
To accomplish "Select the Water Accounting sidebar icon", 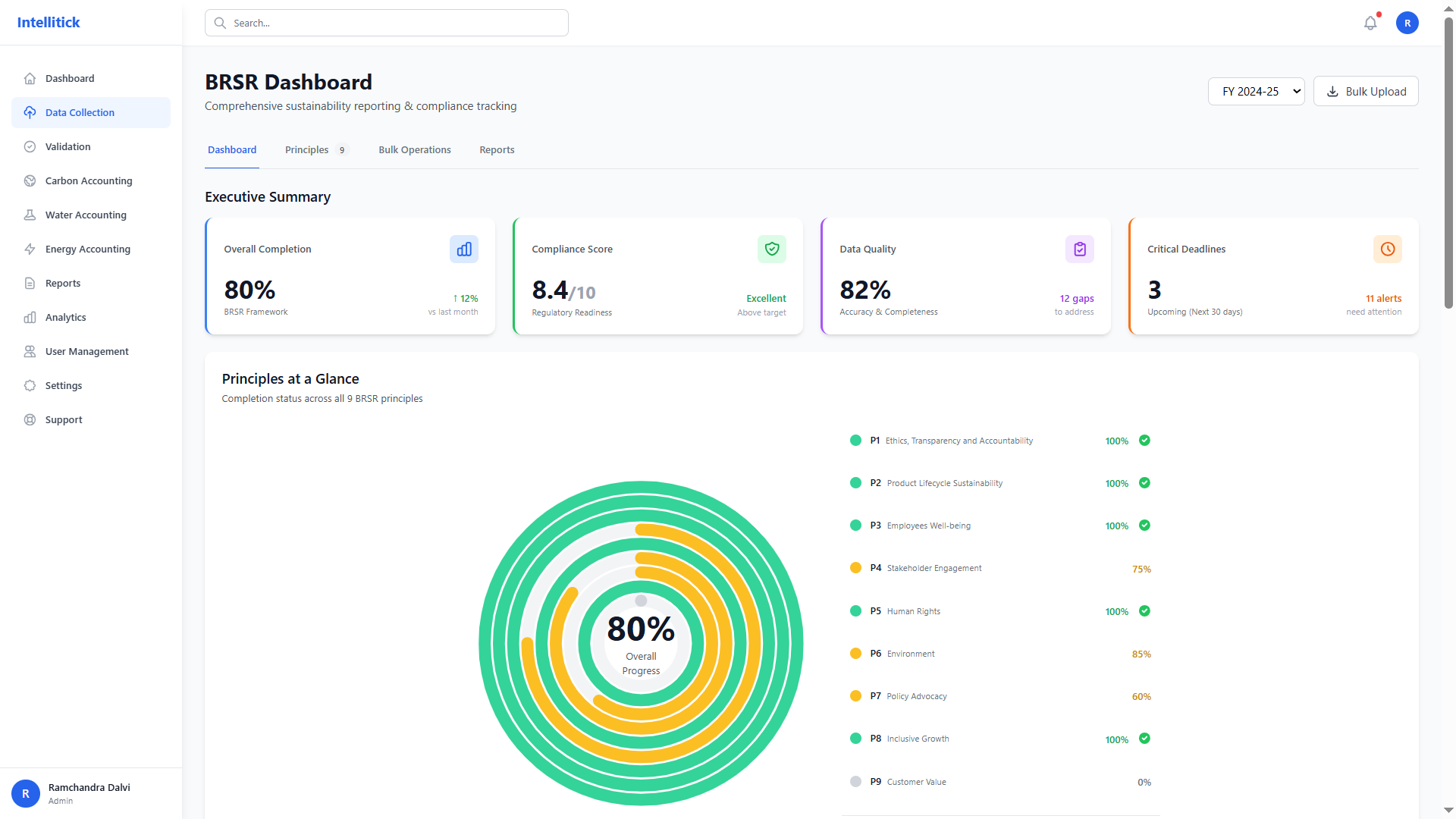I will [30, 215].
